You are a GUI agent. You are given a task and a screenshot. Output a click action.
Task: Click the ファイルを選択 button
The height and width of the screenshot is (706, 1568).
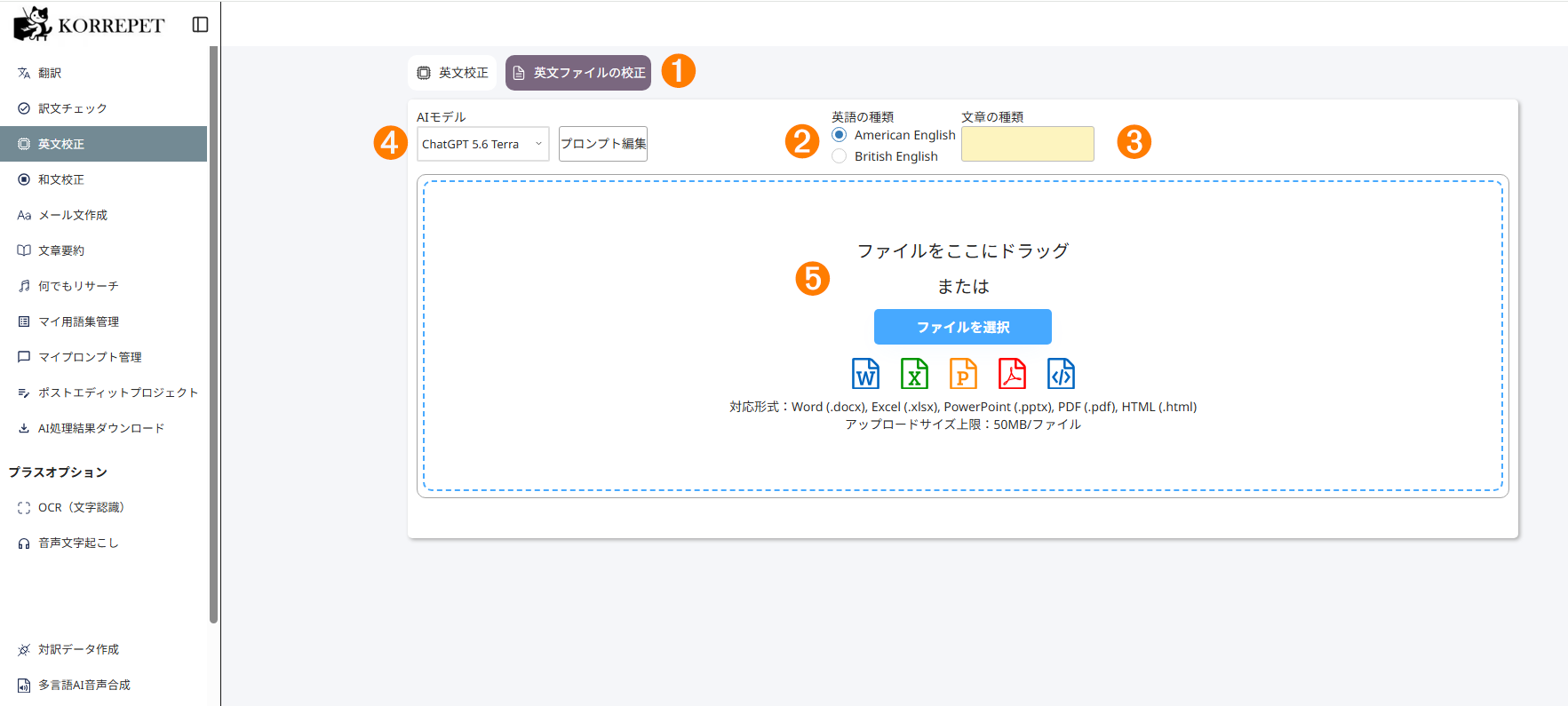coord(963,327)
